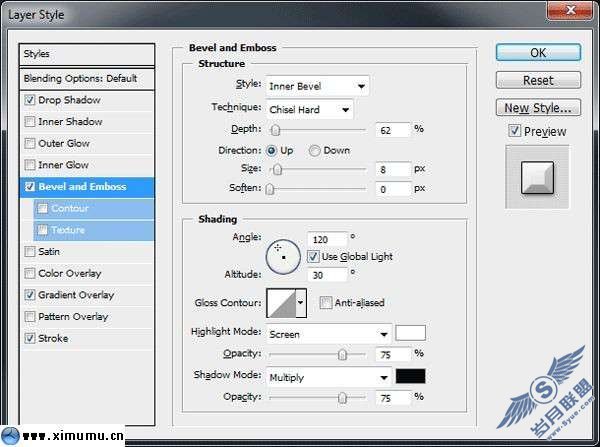
Task: Click the Angle value field showing 120
Action: (x=327, y=240)
